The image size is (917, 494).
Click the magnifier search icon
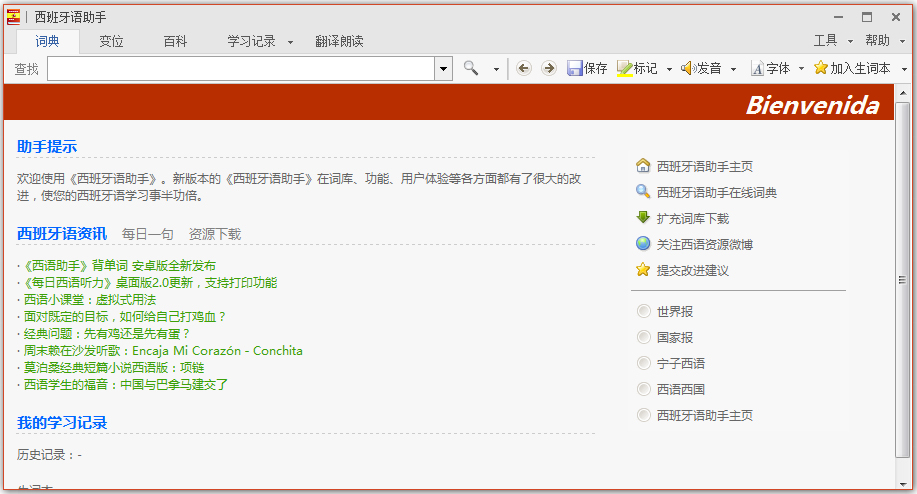click(471, 68)
